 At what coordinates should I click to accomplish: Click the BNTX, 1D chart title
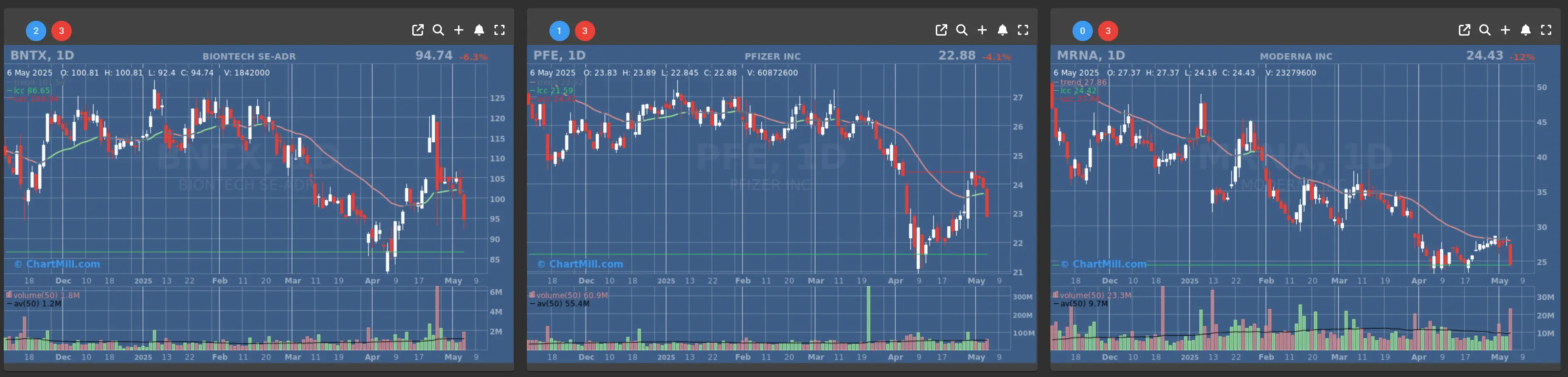[42, 55]
